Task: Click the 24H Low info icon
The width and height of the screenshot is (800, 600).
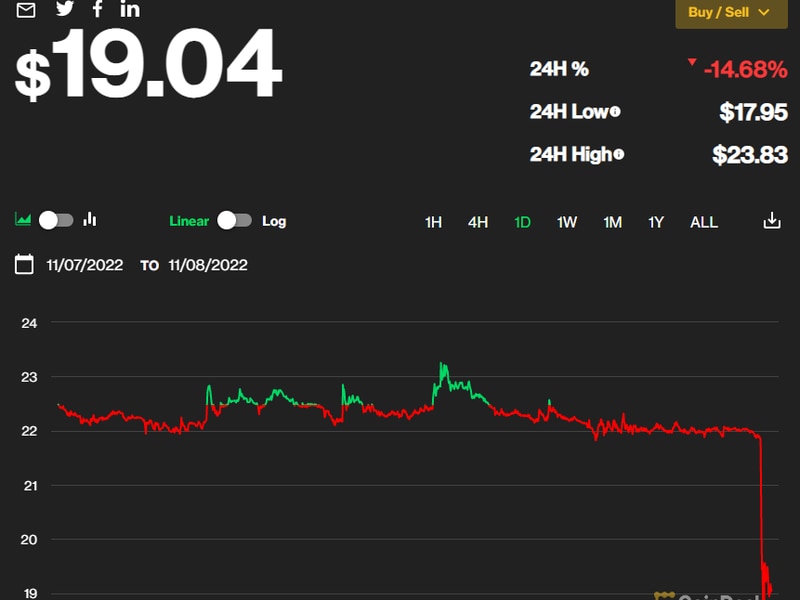Action: [x=615, y=112]
